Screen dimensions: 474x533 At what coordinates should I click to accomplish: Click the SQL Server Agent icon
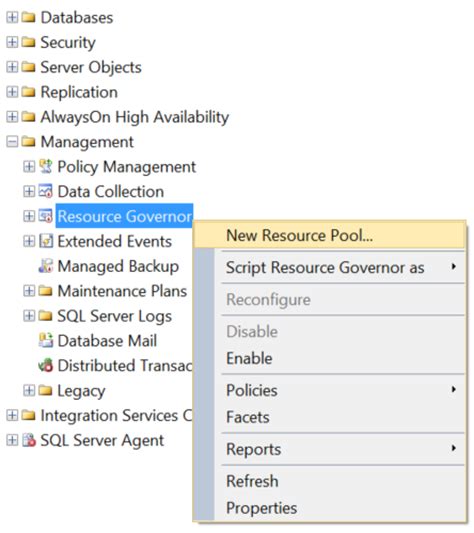(29, 440)
